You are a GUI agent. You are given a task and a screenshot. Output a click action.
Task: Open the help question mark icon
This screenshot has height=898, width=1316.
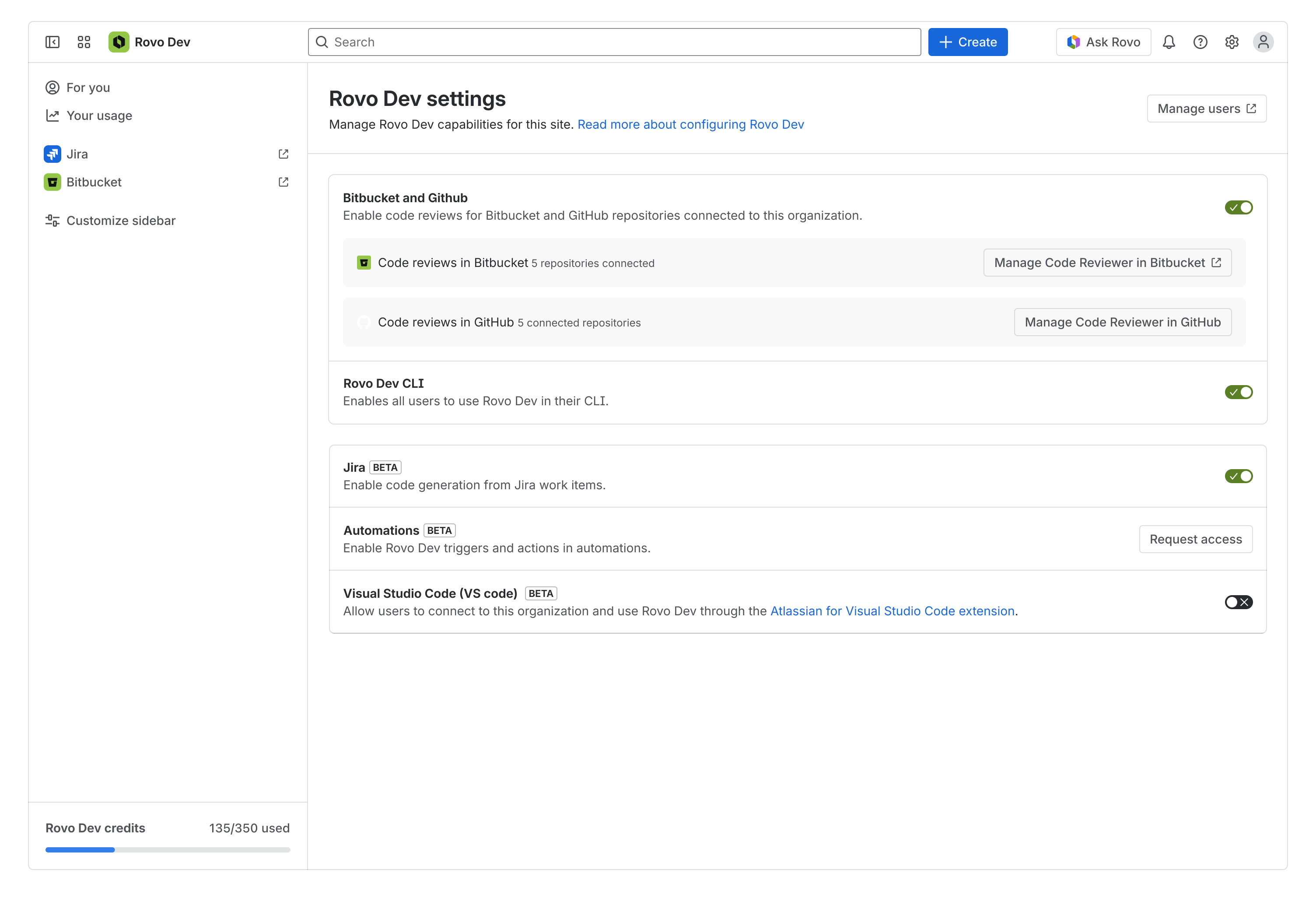pos(1200,42)
